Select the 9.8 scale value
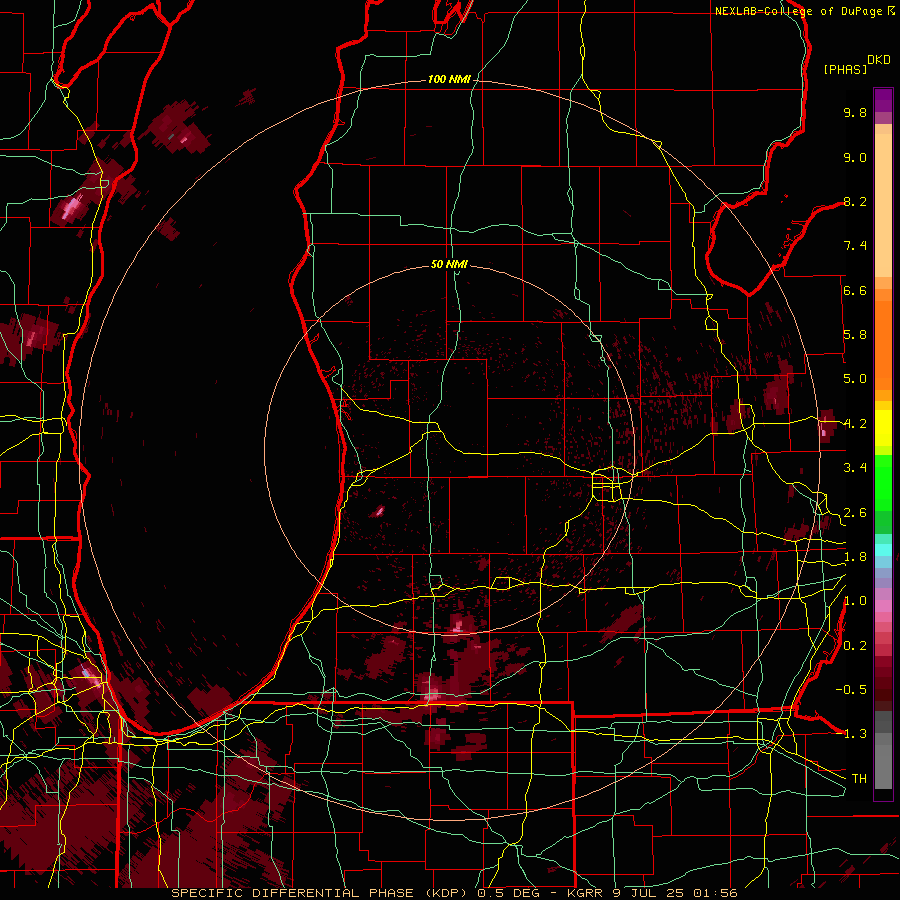This screenshot has width=900, height=900. 855,112
